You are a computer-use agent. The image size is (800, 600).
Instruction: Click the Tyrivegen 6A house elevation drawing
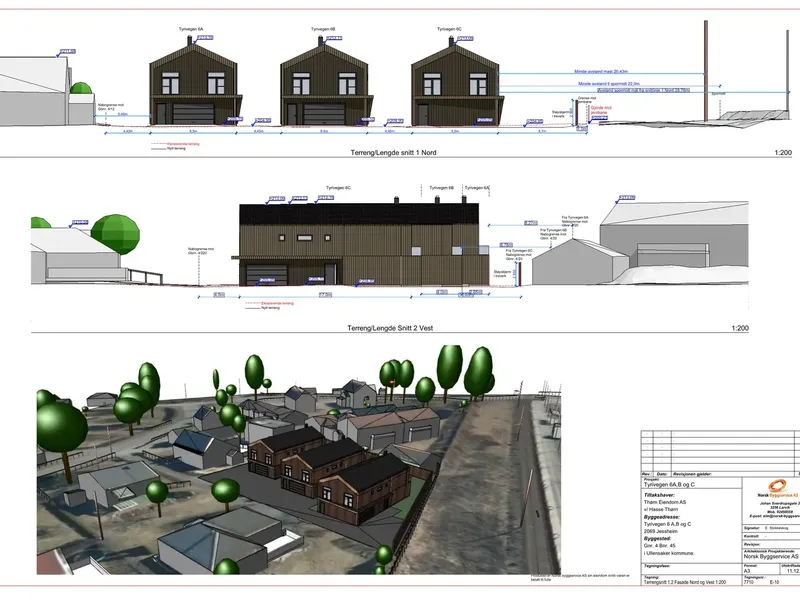[x=195, y=82]
